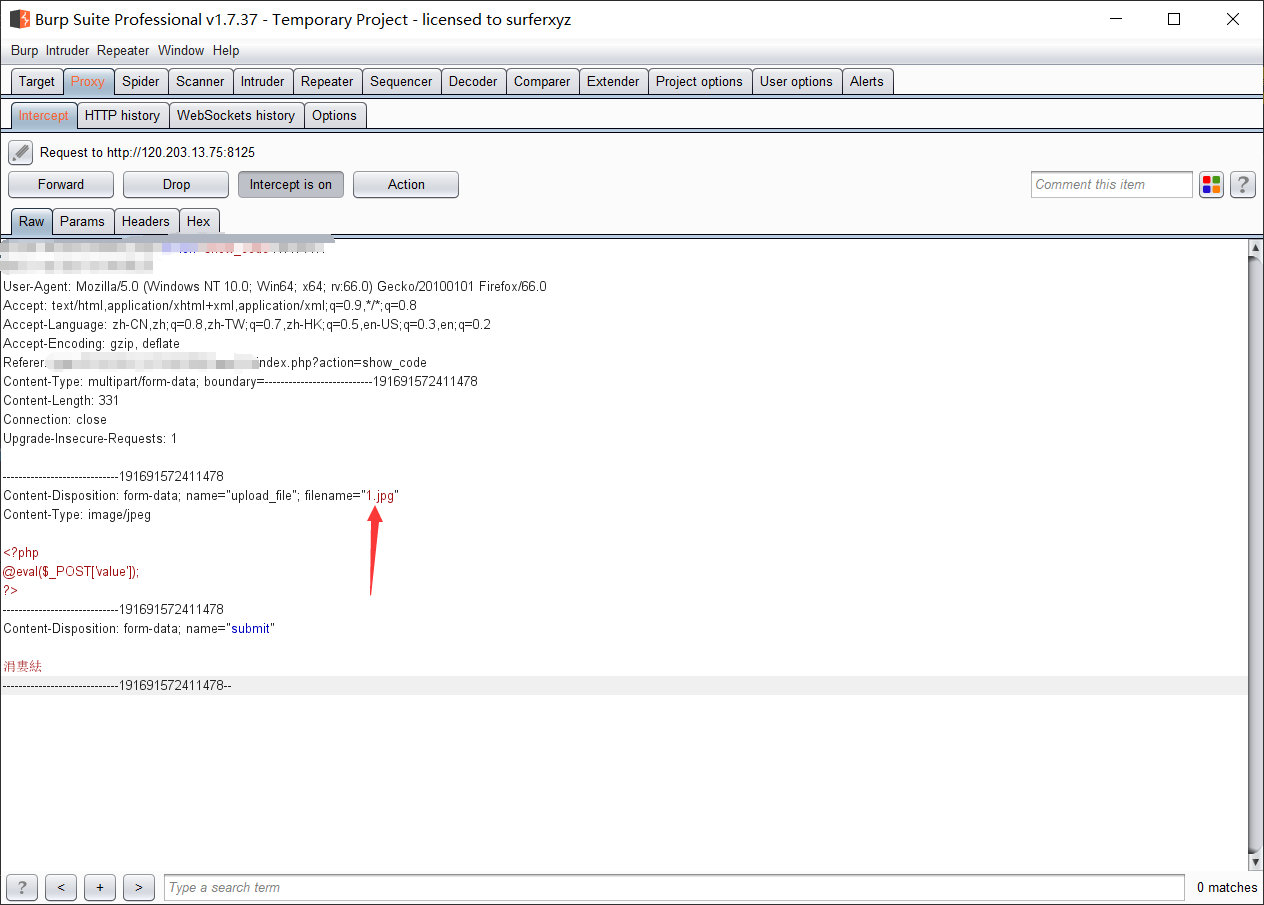Screen dimensions: 1264x905
Task: Click the scrollbar up arrow
Action: click(x=1256, y=247)
